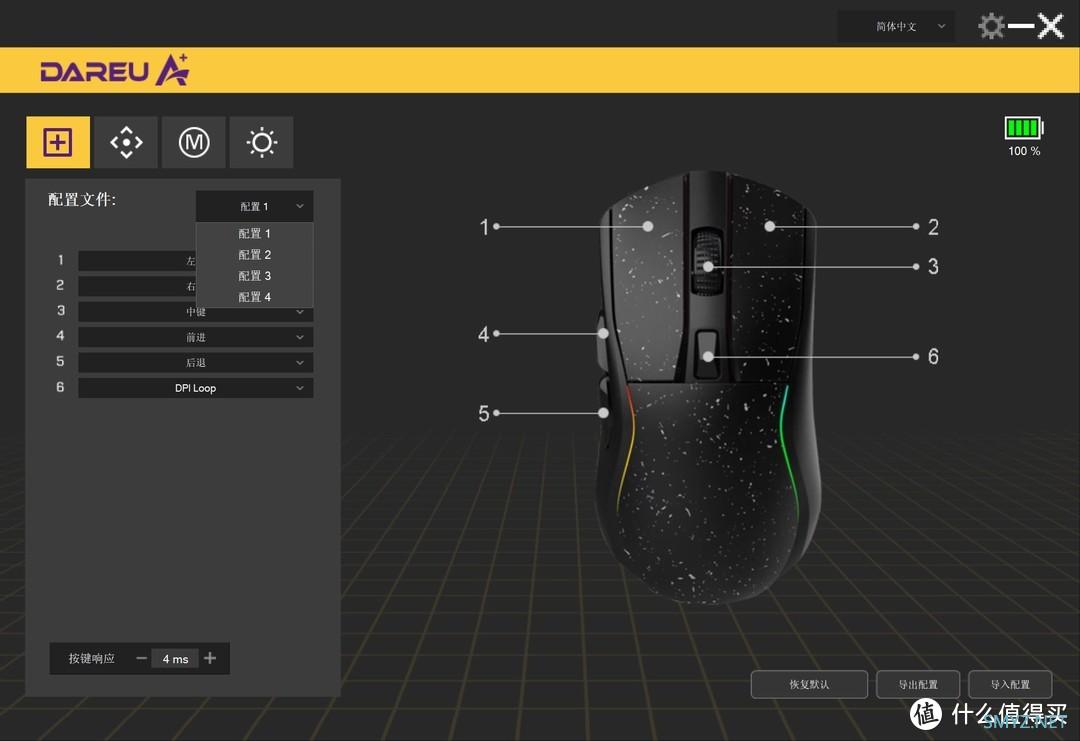Screen dimensions: 1080x741
Task: Select back side button marker 5
Action: pyautogui.click(x=603, y=413)
